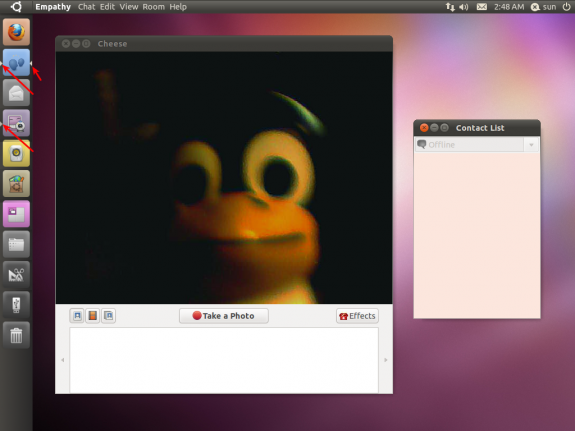Click the empty photo thumbnail strip
Viewport: 575px width, 431px height.
click(224, 360)
